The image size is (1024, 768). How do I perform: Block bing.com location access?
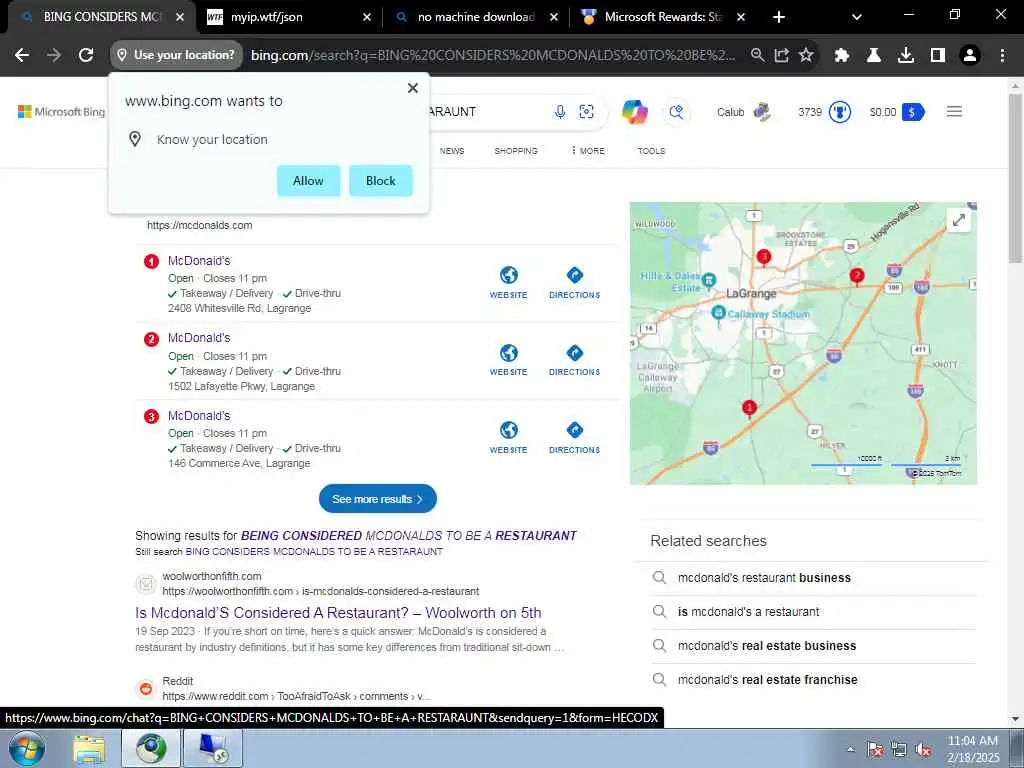[381, 181]
